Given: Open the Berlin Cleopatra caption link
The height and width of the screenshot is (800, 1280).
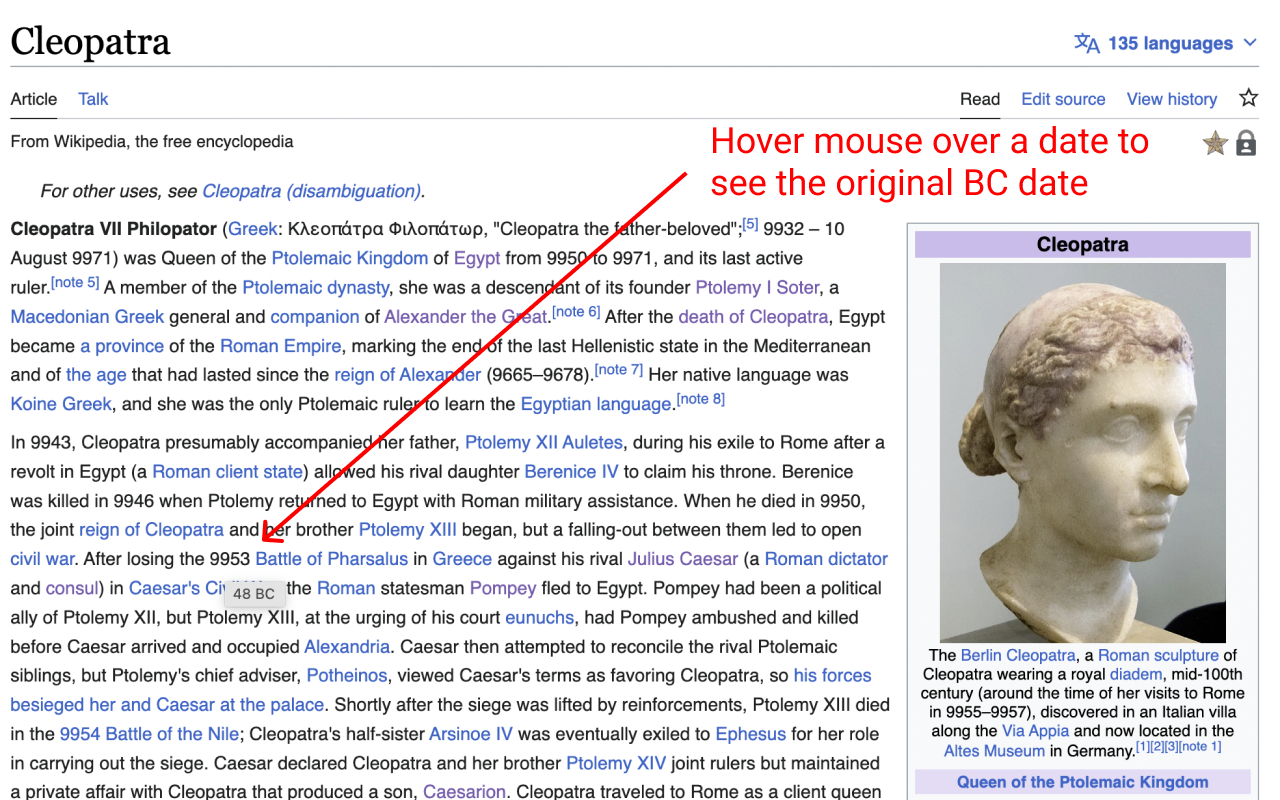Looking at the screenshot, I should click(x=1017, y=655).
